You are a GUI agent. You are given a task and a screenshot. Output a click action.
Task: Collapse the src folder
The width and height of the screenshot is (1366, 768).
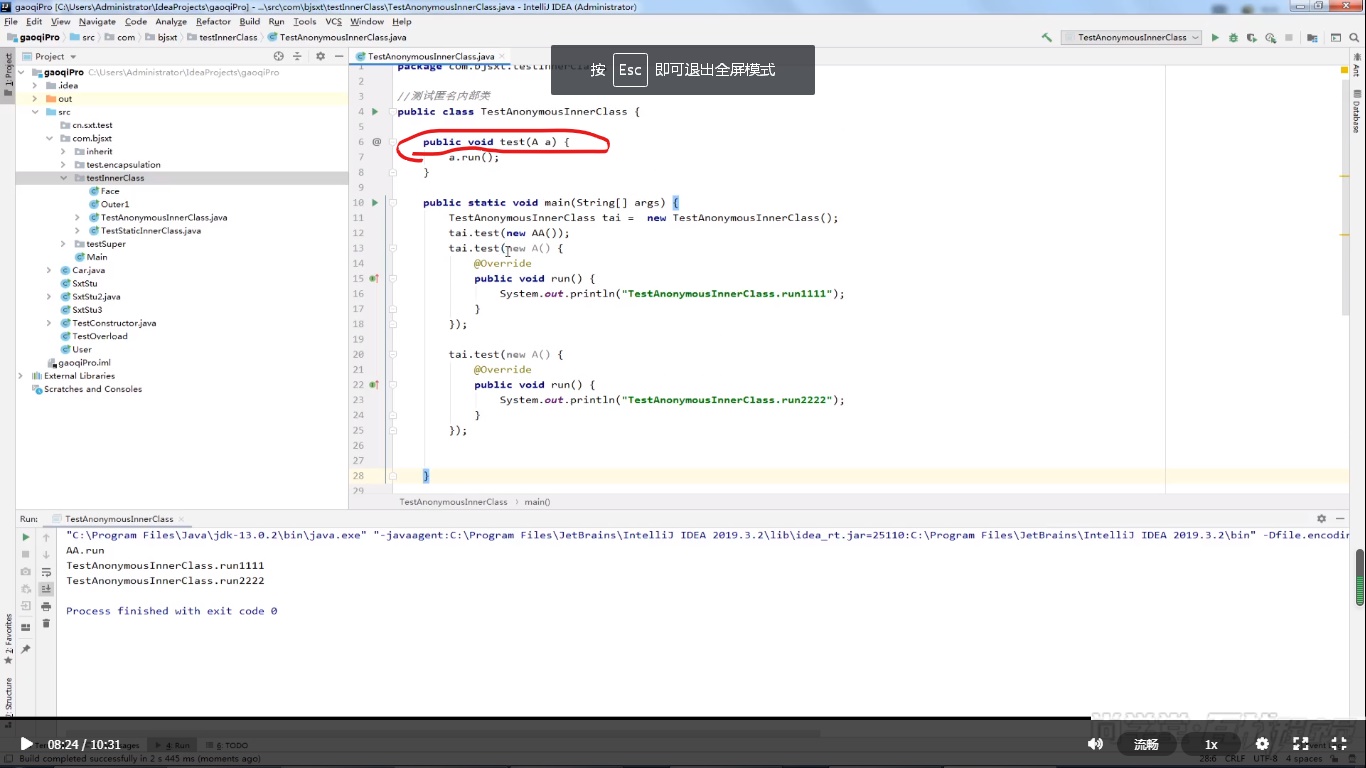coord(36,112)
